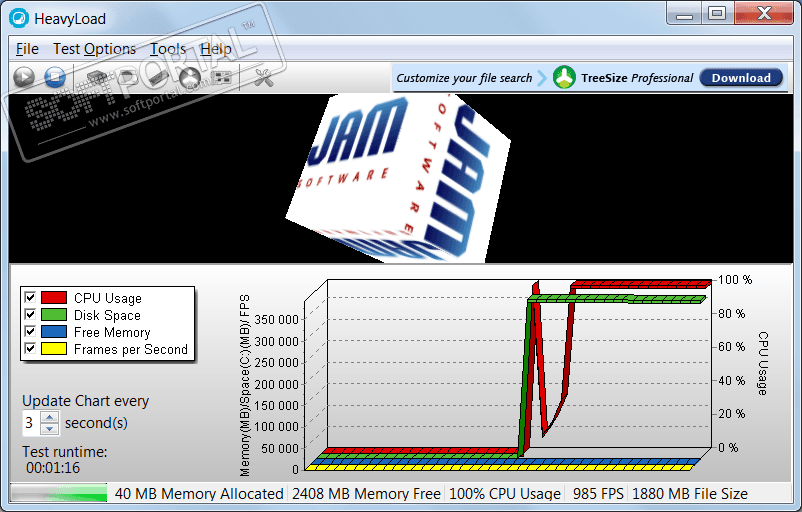Minimize the HeavyLoad window

pyautogui.click(x=684, y=14)
